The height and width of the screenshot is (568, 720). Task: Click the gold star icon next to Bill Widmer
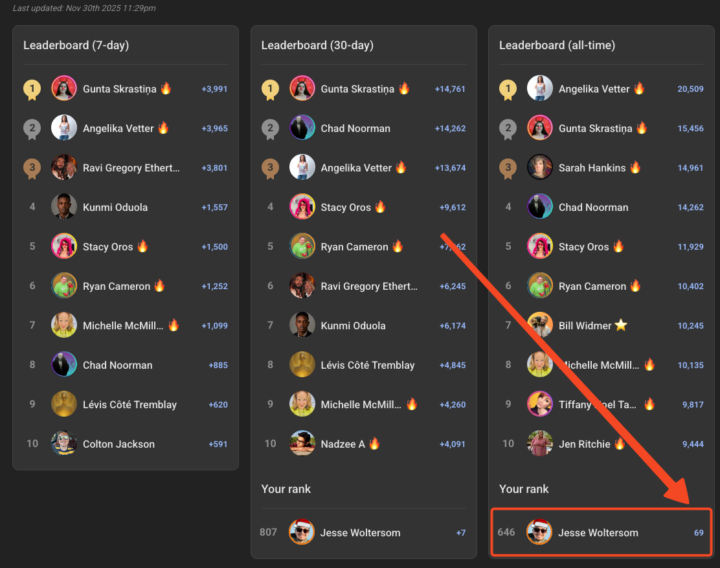click(621, 325)
